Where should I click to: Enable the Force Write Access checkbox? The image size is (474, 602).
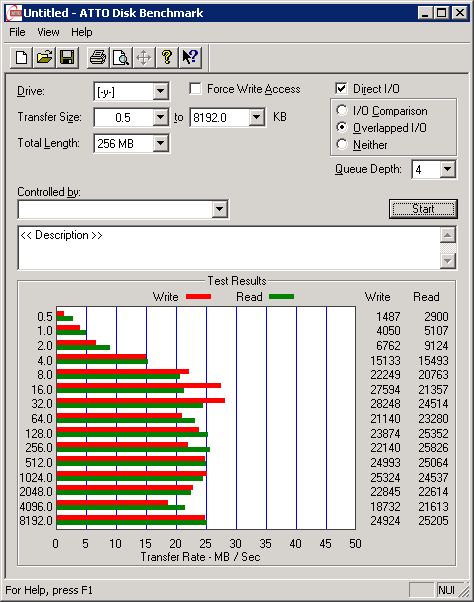pyautogui.click(x=195, y=89)
